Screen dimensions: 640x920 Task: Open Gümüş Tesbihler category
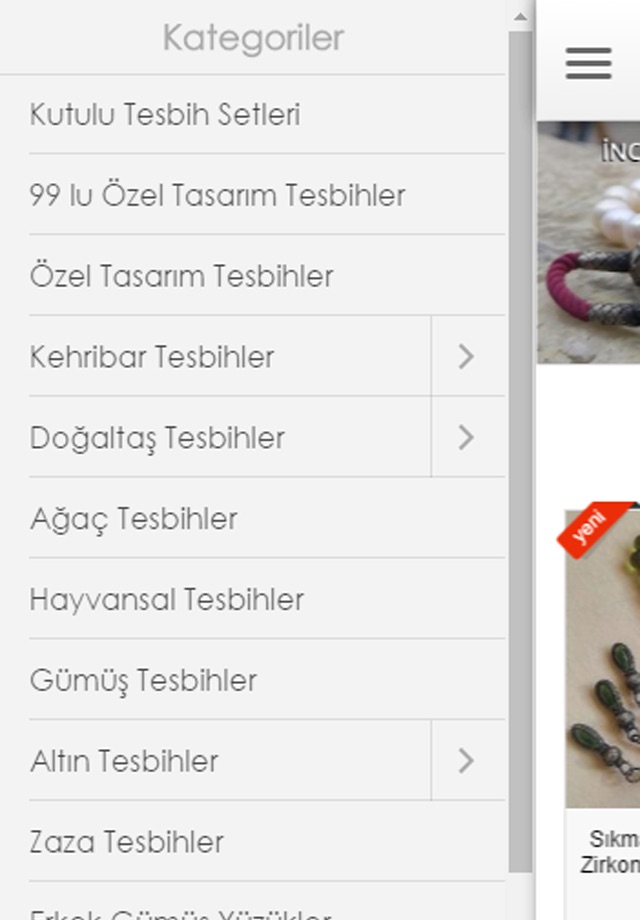tap(267, 680)
